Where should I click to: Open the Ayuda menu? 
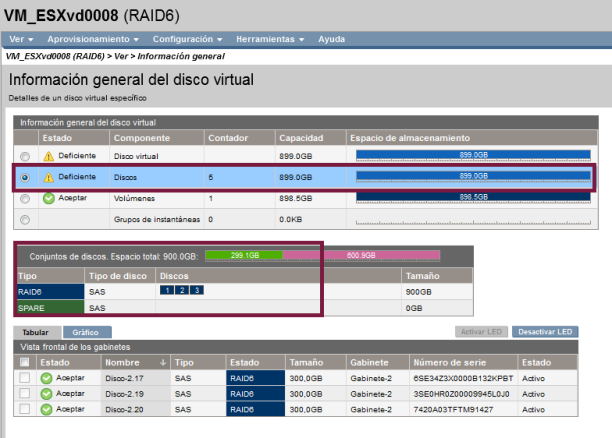pyautogui.click(x=331, y=39)
